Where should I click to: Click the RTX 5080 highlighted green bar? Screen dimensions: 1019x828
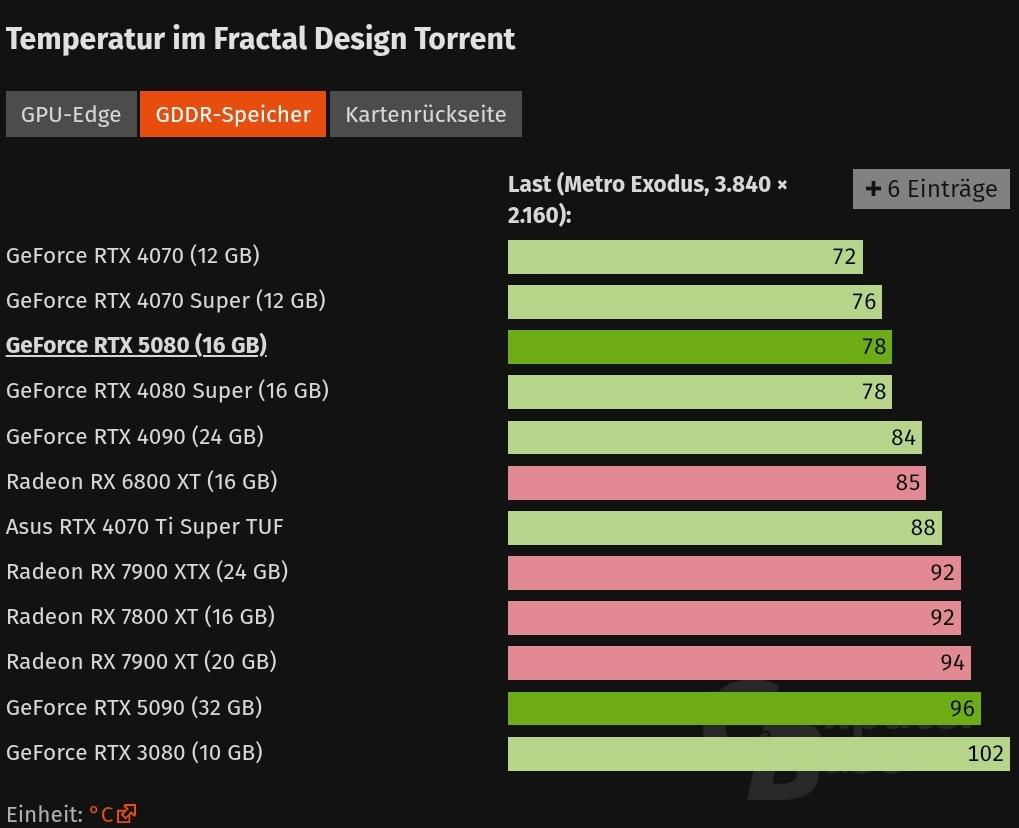699,347
